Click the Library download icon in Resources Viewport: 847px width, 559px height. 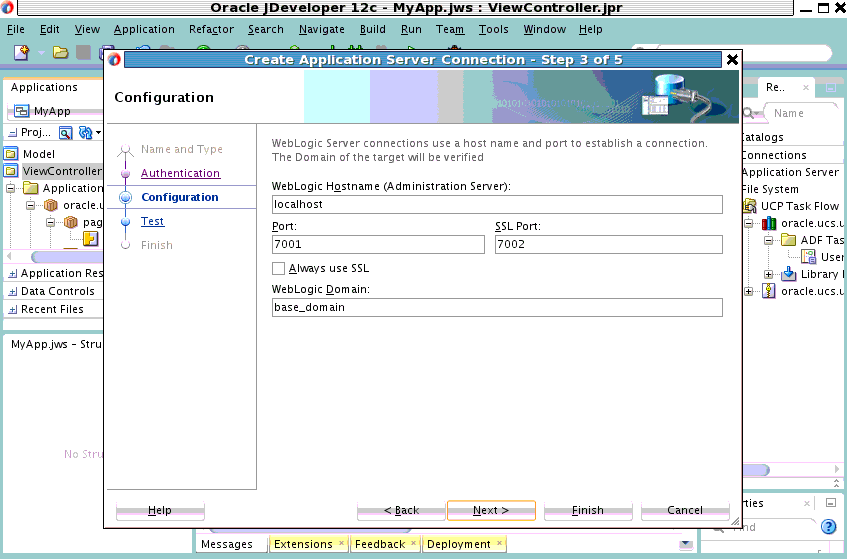789,274
